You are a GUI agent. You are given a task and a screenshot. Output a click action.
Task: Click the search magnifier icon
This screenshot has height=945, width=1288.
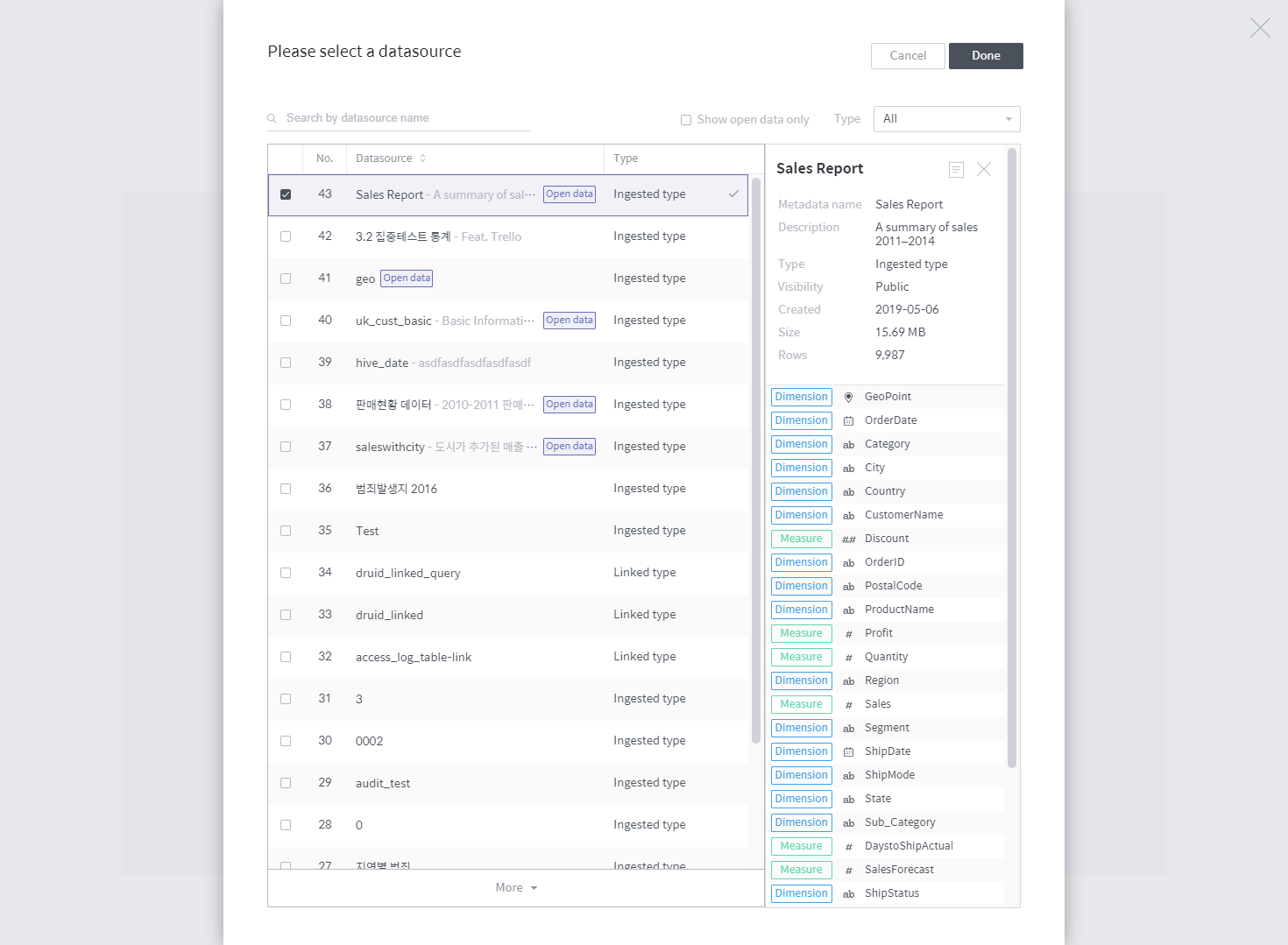(272, 118)
